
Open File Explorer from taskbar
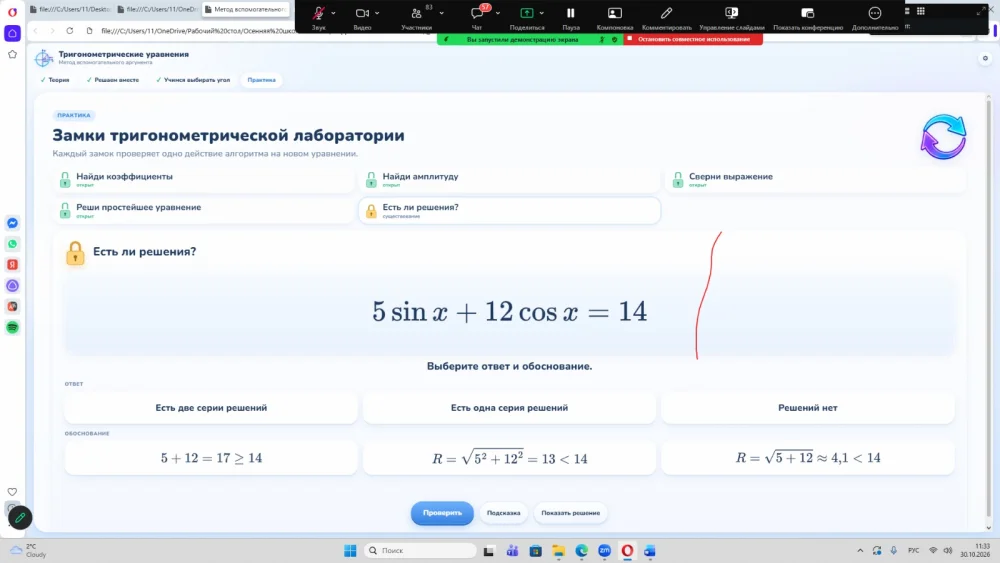[x=558, y=550]
